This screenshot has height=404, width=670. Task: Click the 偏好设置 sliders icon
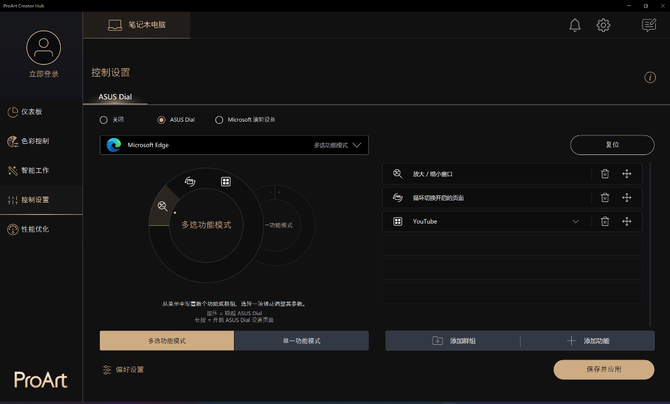pyautogui.click(x=106, y=370)
